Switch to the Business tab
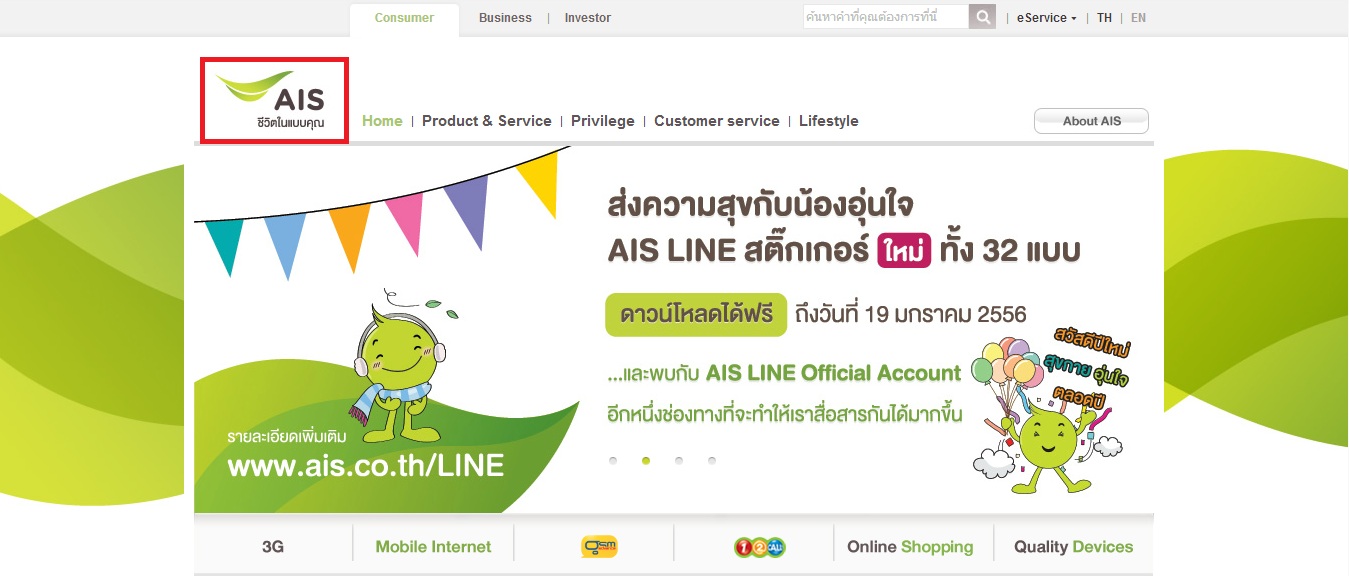 point(505,18)
